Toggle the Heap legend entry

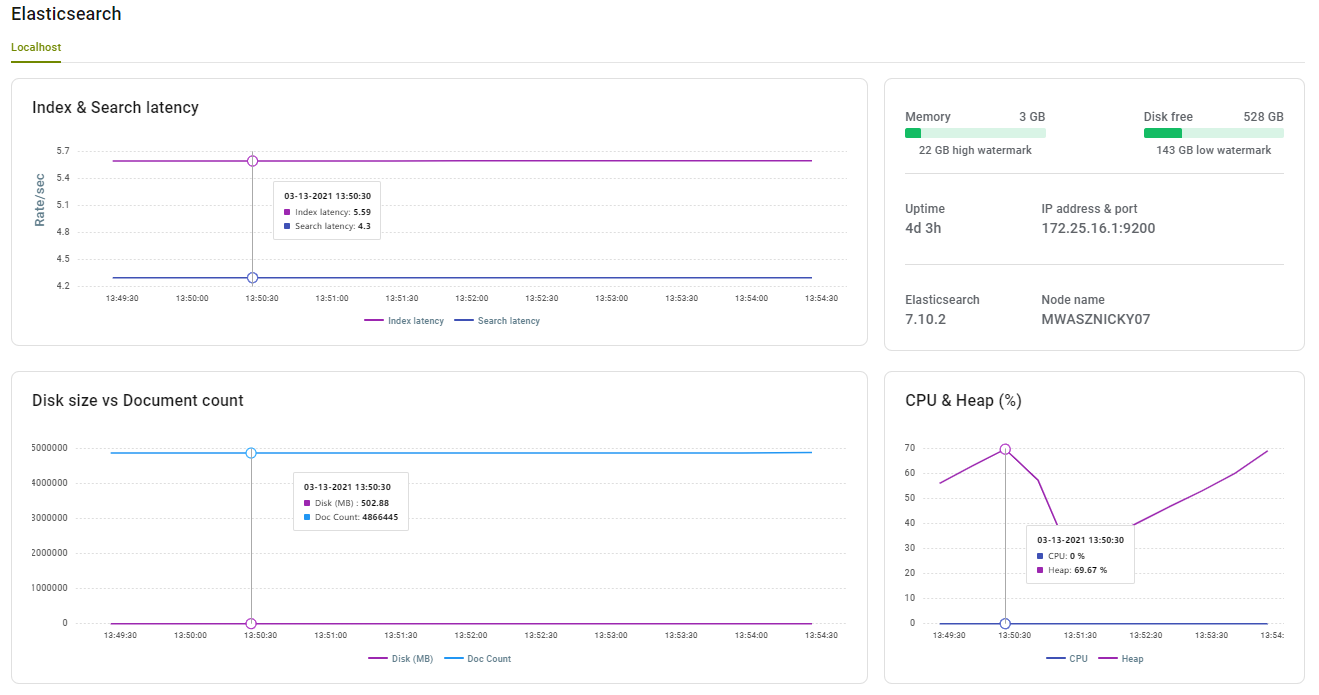pyautogui.click(x=1121, y=659)
